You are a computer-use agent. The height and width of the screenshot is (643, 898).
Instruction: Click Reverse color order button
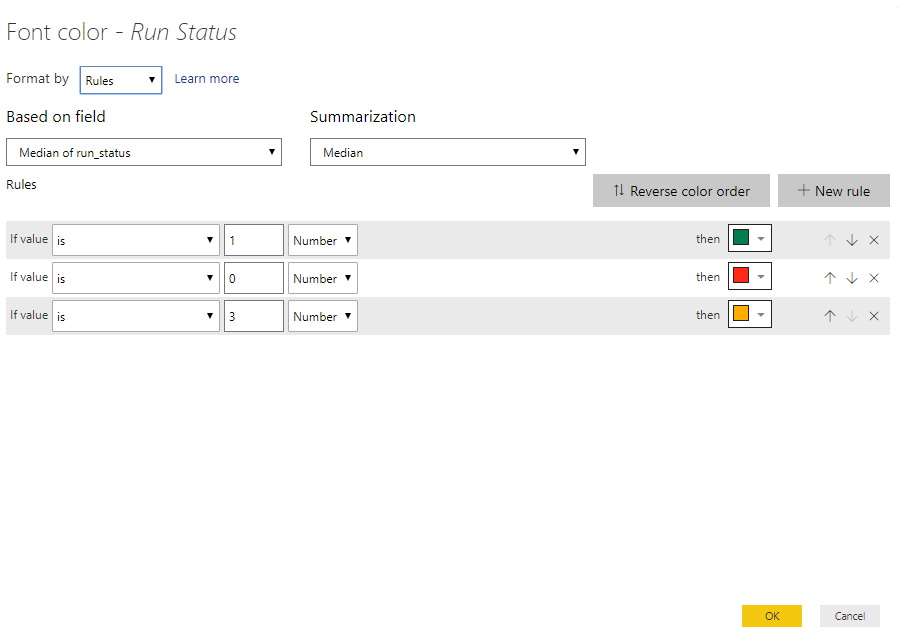click(682, 191)
